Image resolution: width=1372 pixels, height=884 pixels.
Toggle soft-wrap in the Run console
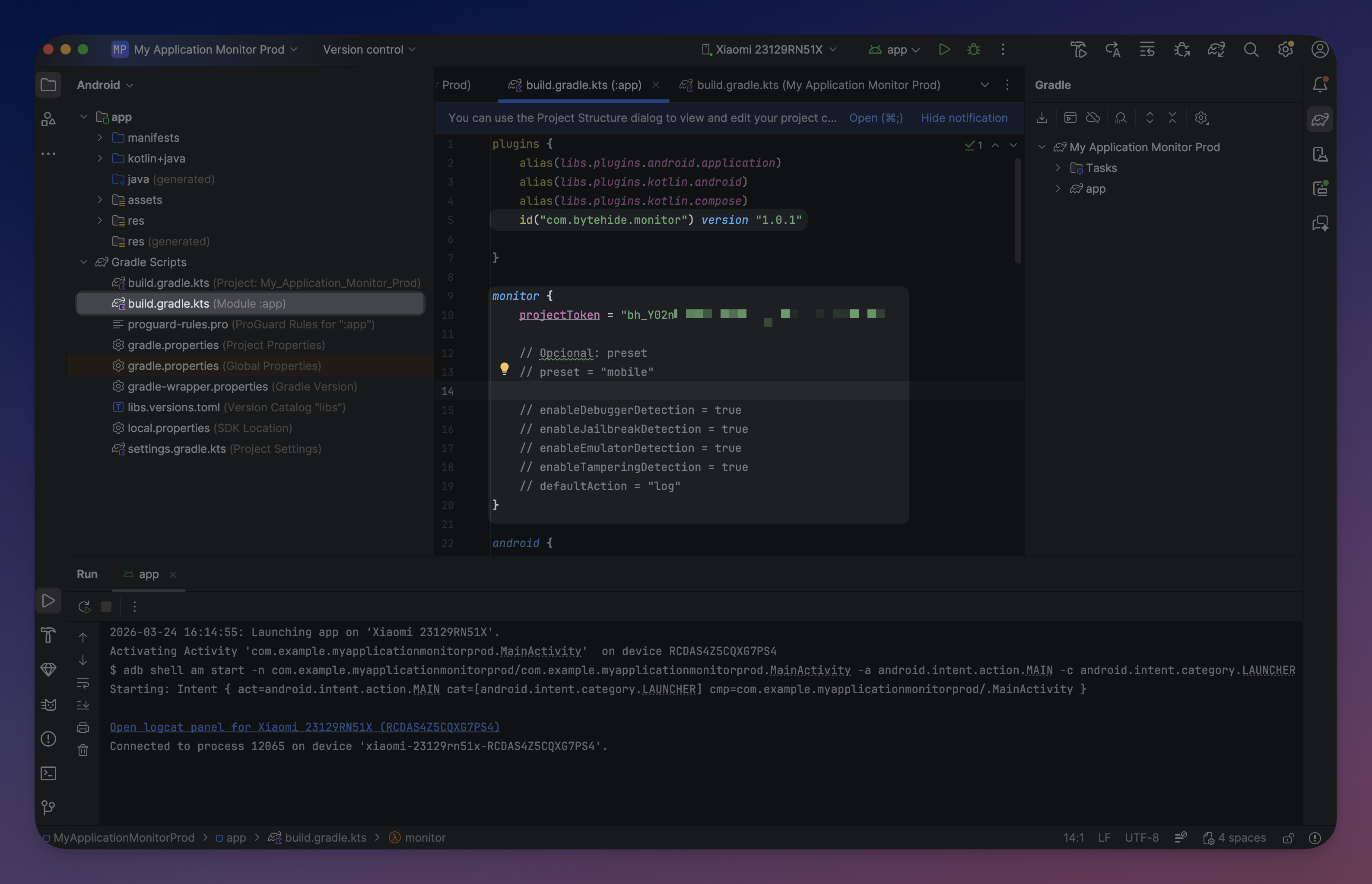(84, 683)
